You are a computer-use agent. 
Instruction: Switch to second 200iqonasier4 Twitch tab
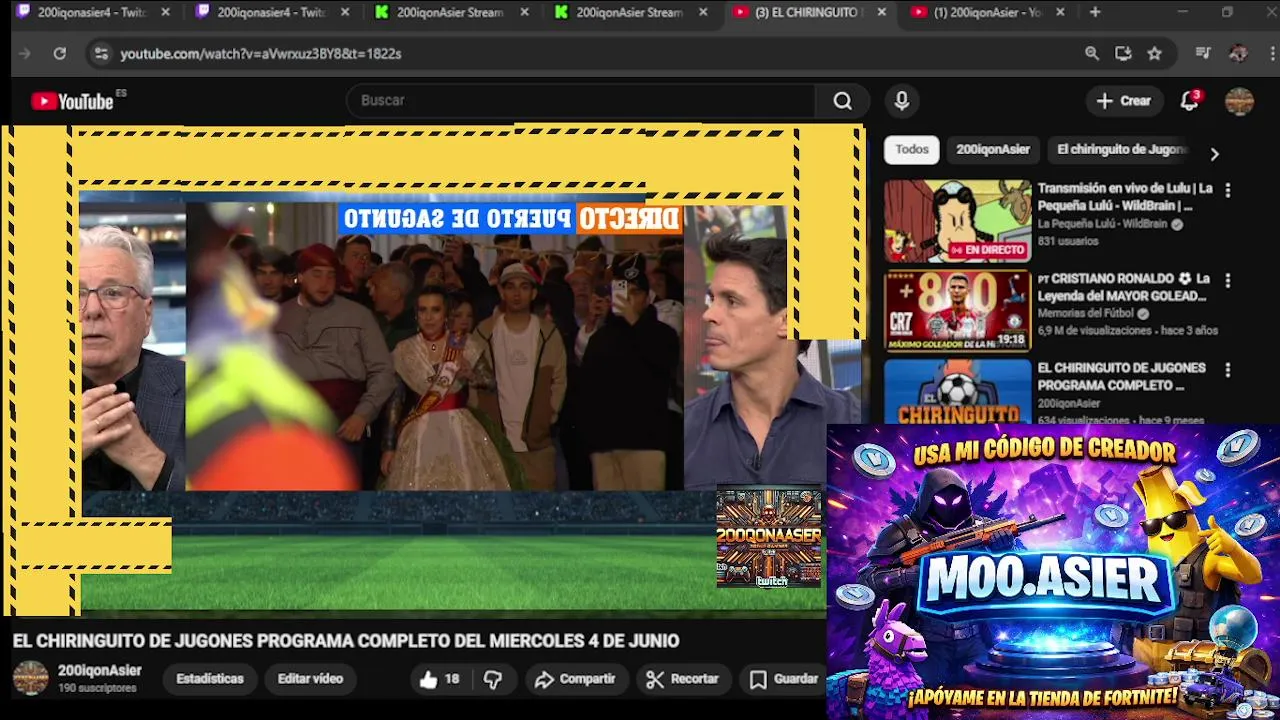272,12
